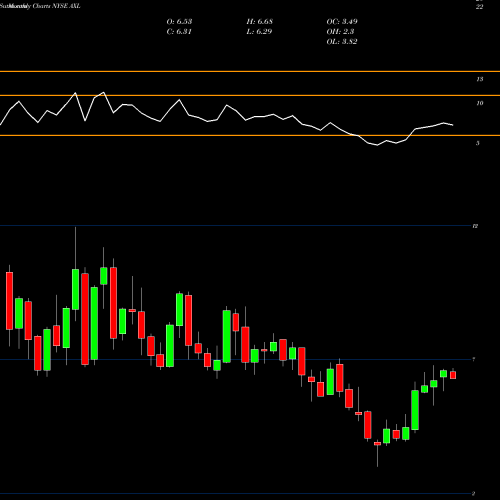Screen dimensions: 500x500
Task: Click the price axis label '2'
Action: pos(474,493)
